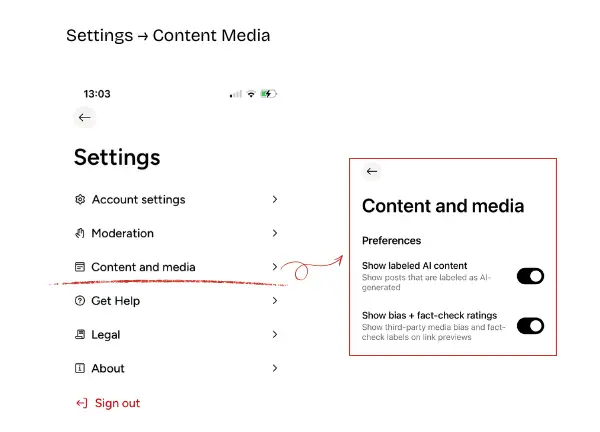Click the Content and media list icon
The width and height of the screenshot is (600, 432).
point(80,268)
